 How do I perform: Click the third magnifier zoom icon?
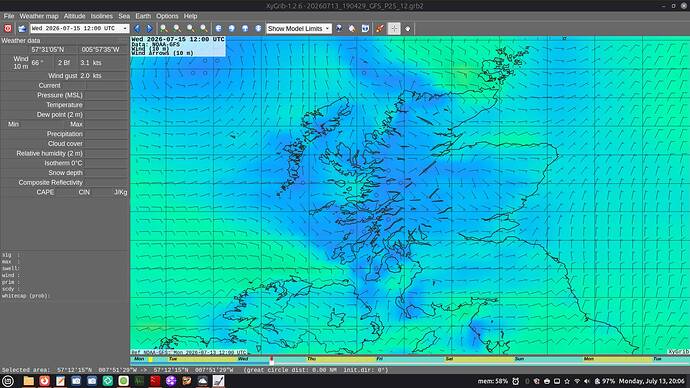(191, 28)
